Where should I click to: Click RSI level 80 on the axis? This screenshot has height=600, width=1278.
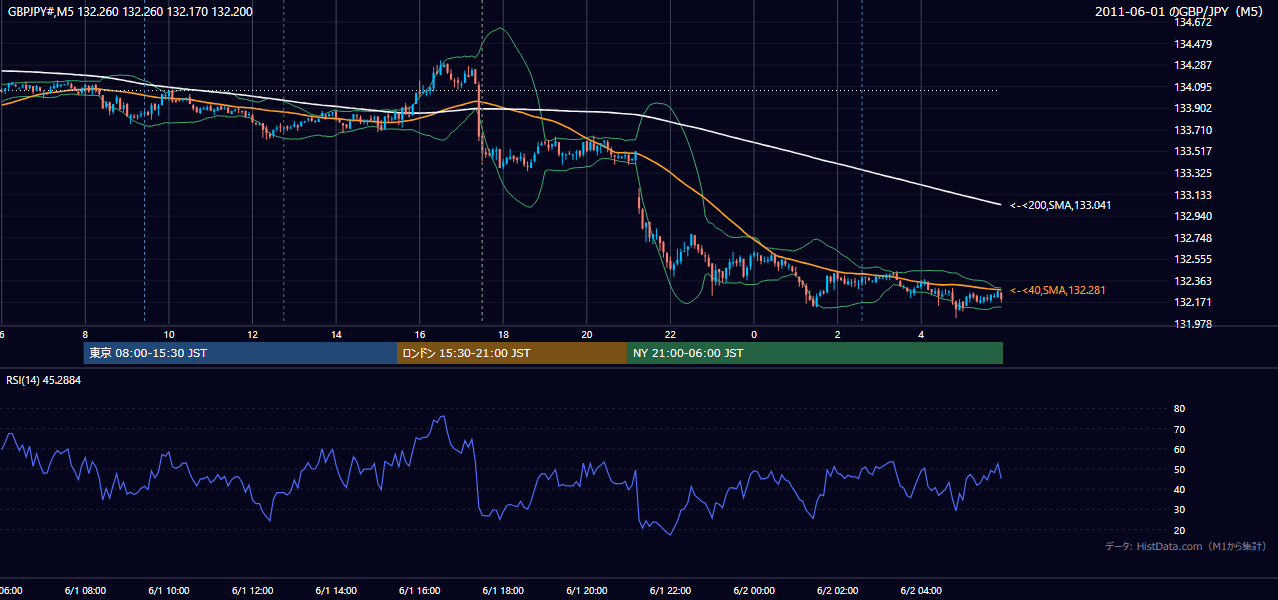pos(1180,409)
